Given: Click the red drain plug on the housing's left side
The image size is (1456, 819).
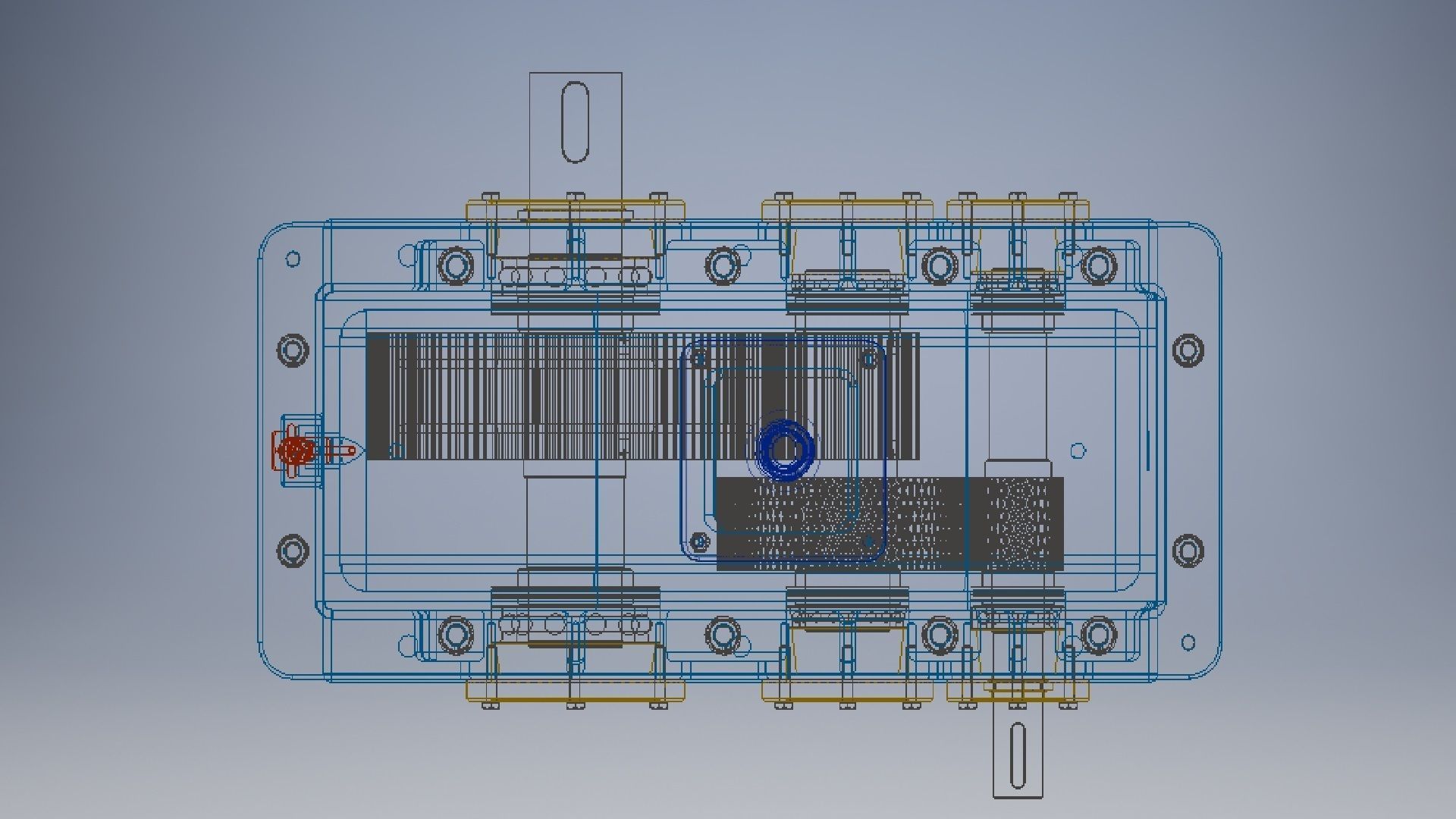Looking at the screenshot, I should pos(294,451).
